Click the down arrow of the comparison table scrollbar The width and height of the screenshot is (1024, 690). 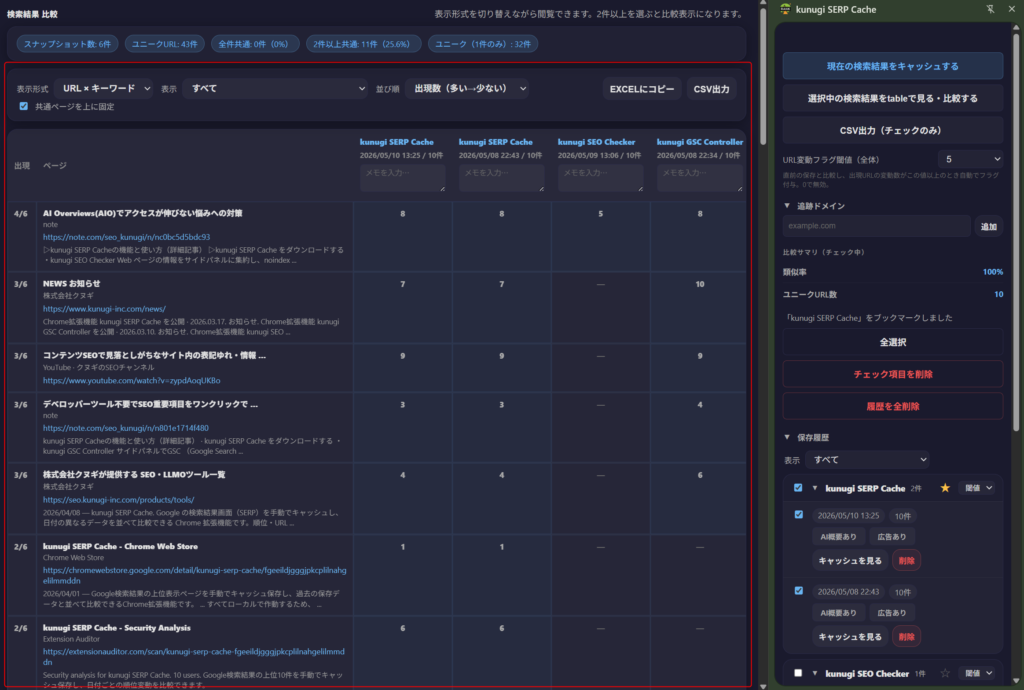[x=763, y=686]
